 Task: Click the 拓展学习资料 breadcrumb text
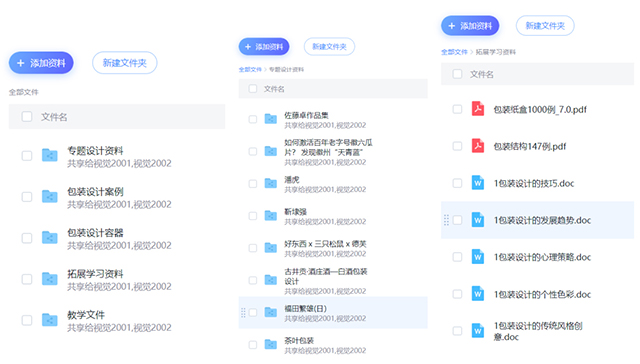click(496, 52)
